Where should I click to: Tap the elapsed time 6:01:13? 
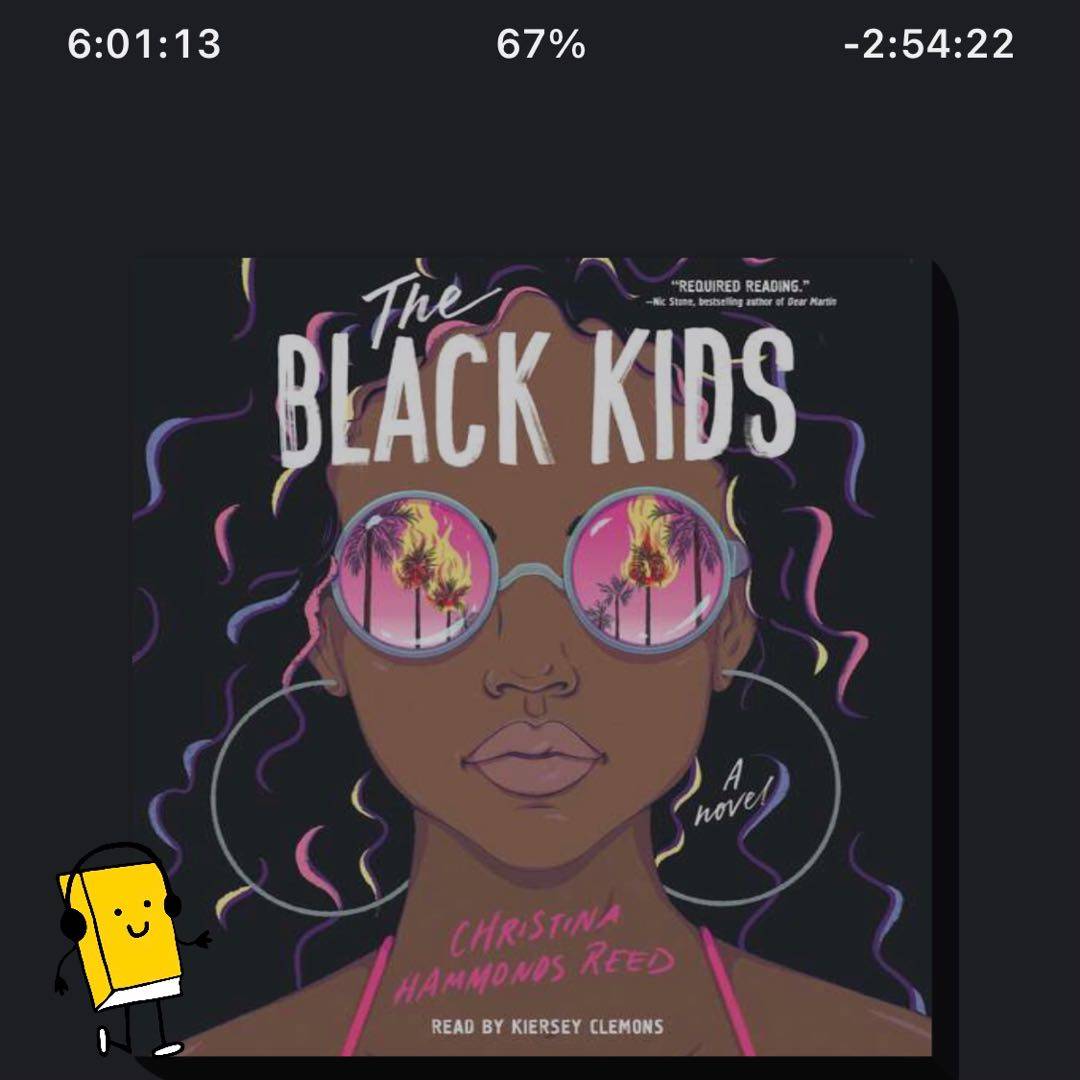[144, 44]
